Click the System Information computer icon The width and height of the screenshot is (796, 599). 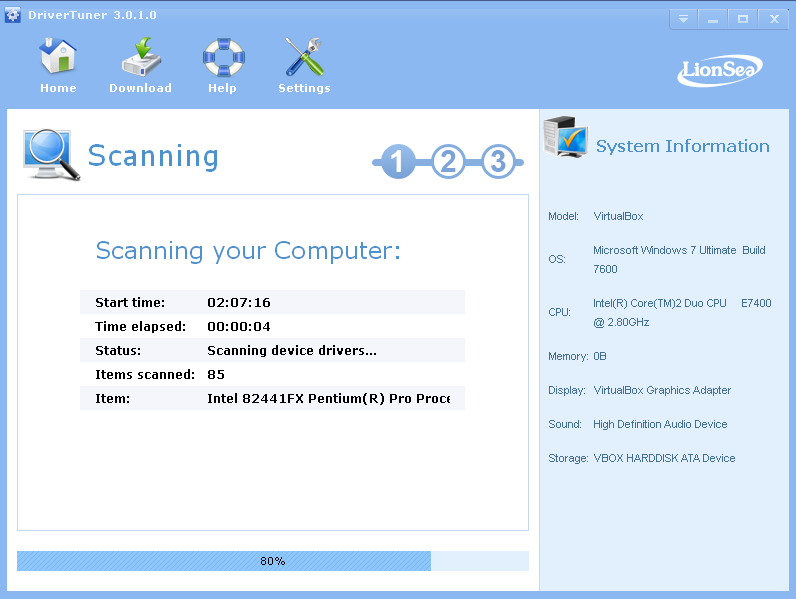pyautogui.click(x=566, y=137)
